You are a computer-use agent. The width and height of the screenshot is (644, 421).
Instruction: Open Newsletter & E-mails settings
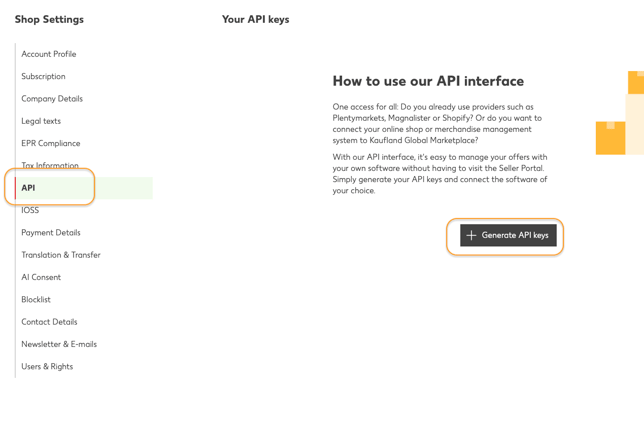coord(59,344)
